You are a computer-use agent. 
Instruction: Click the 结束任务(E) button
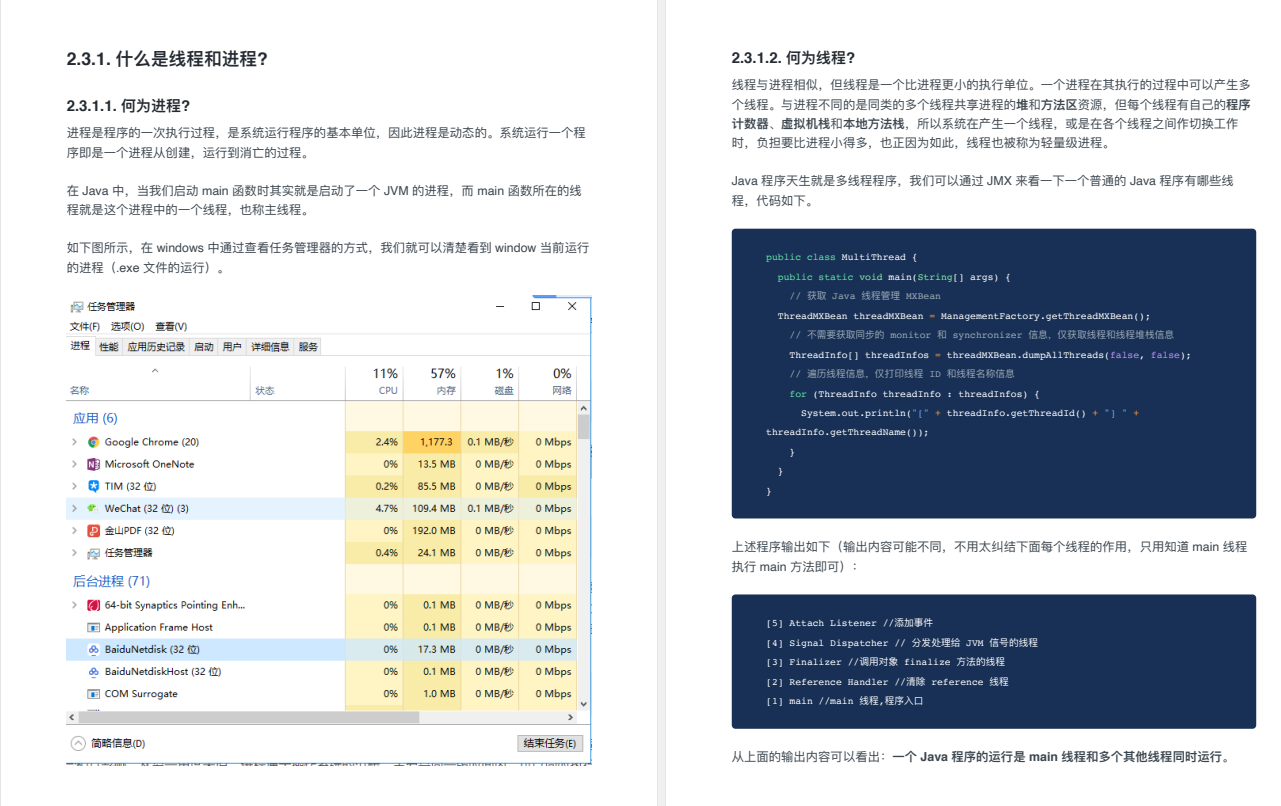click(x=550, y=743)
